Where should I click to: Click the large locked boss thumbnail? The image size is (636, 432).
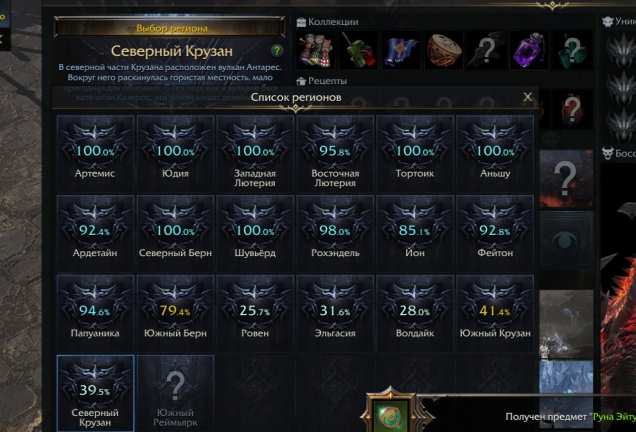tap(566, 178)
